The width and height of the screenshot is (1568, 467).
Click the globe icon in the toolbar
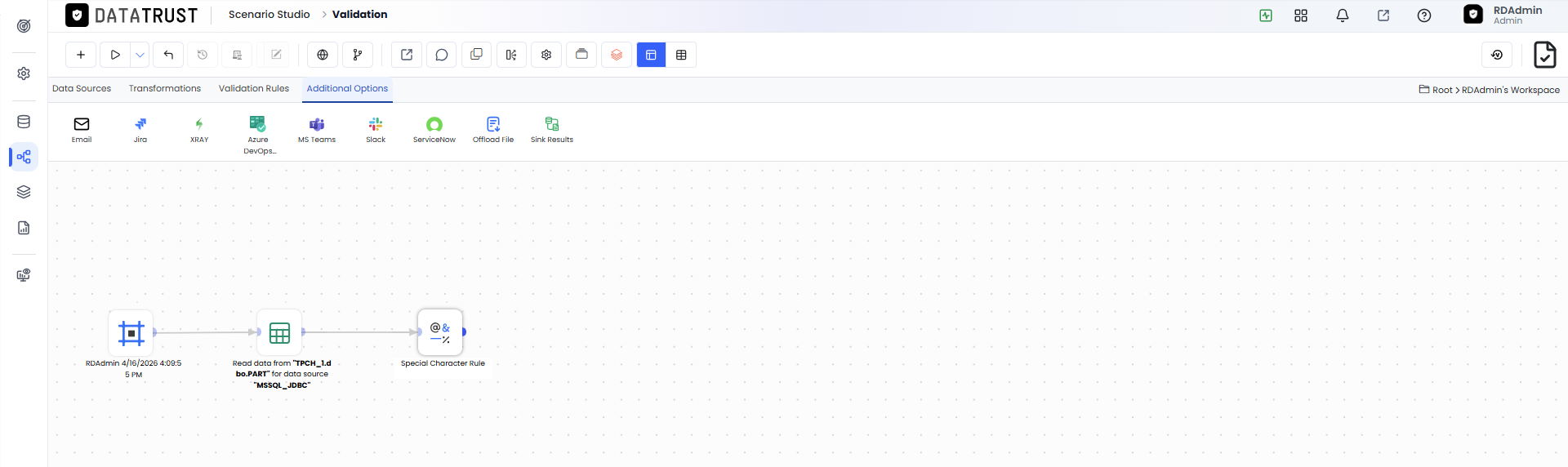pyautogui.click(x=323, y=55)
